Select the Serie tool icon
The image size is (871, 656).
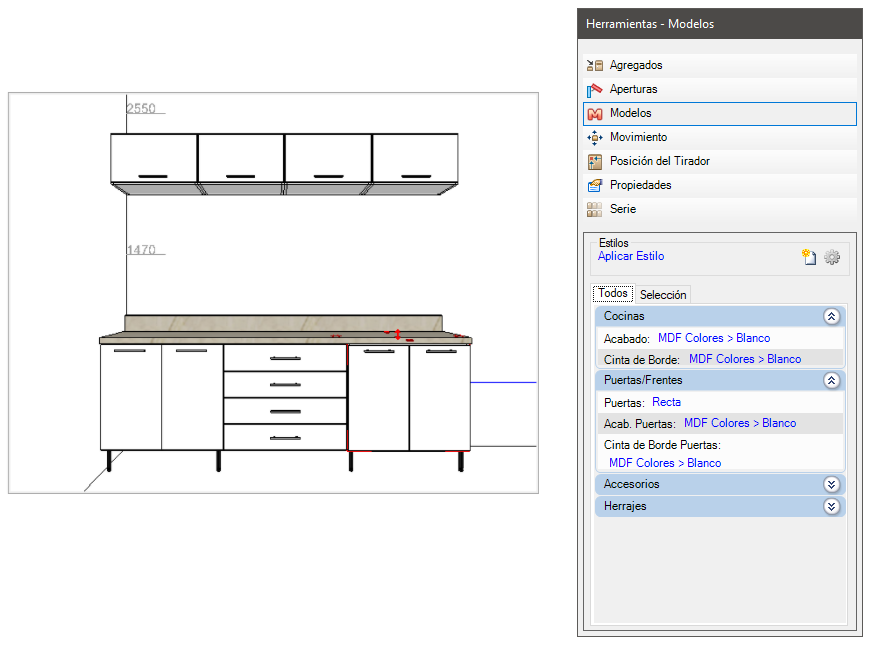594,209
